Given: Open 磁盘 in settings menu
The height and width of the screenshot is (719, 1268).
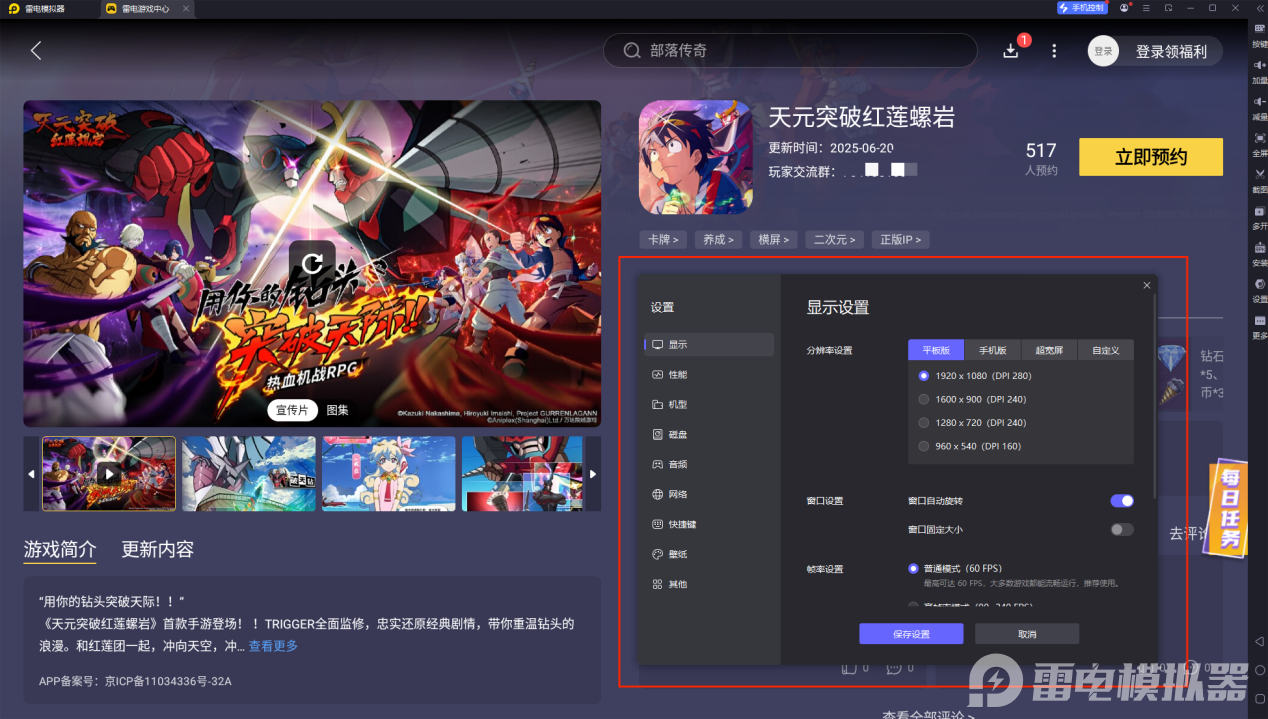Looking at the screenshot, I should [709, 434].
